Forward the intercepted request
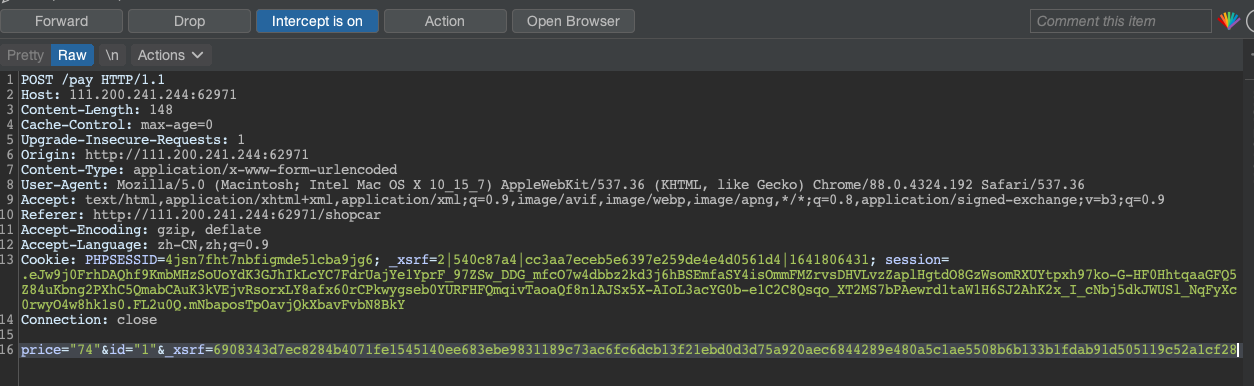The height and width of the screenshot is (386, 1254). pos(62,21)
